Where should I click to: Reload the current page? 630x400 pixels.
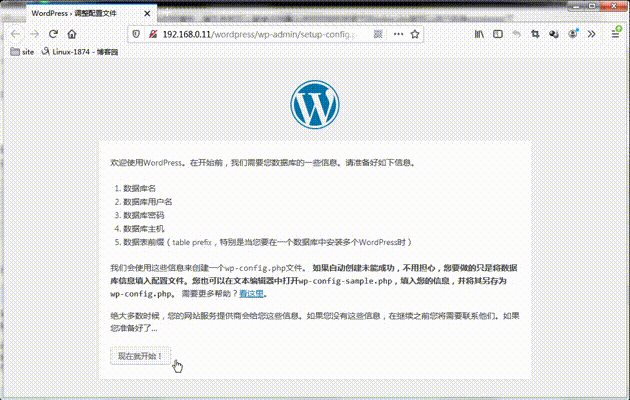53,34
